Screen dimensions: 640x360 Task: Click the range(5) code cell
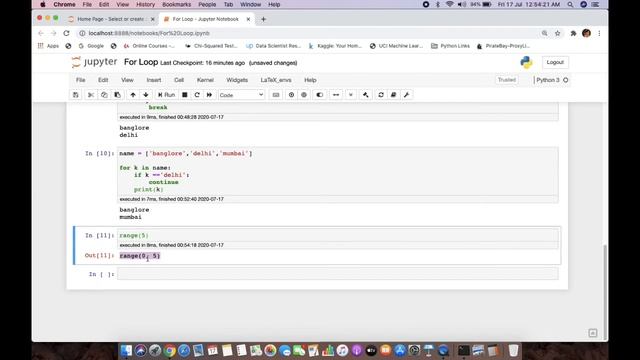338,236
